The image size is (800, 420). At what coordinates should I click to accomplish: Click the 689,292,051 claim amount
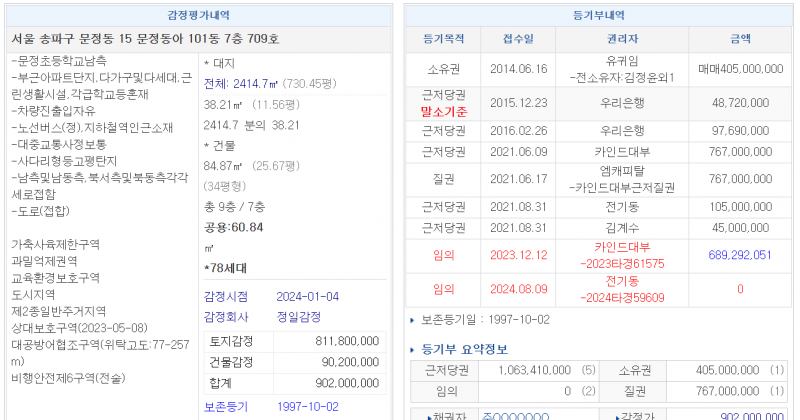740,255
